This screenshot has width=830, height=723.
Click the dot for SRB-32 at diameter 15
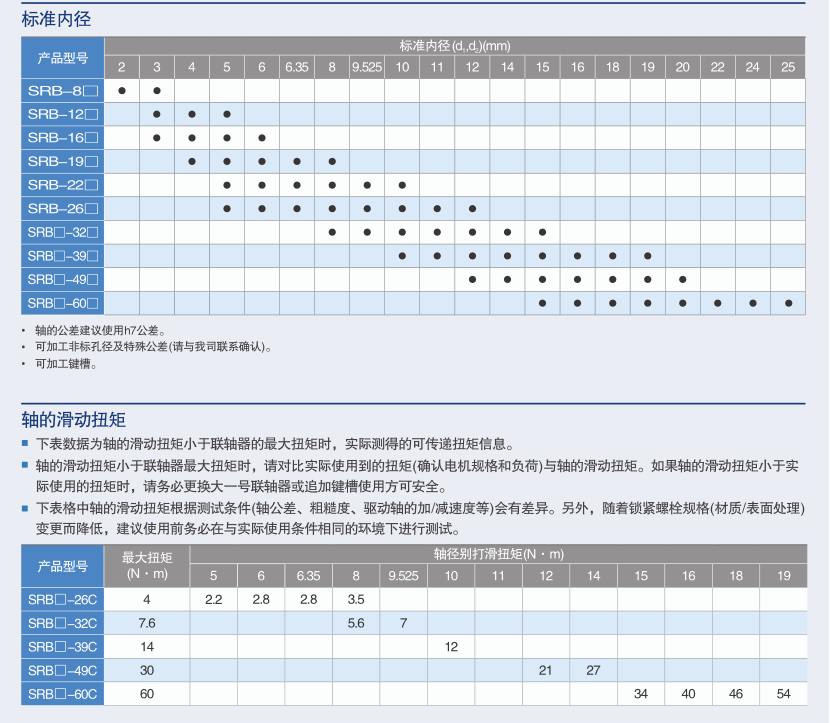tap(542, 232)
